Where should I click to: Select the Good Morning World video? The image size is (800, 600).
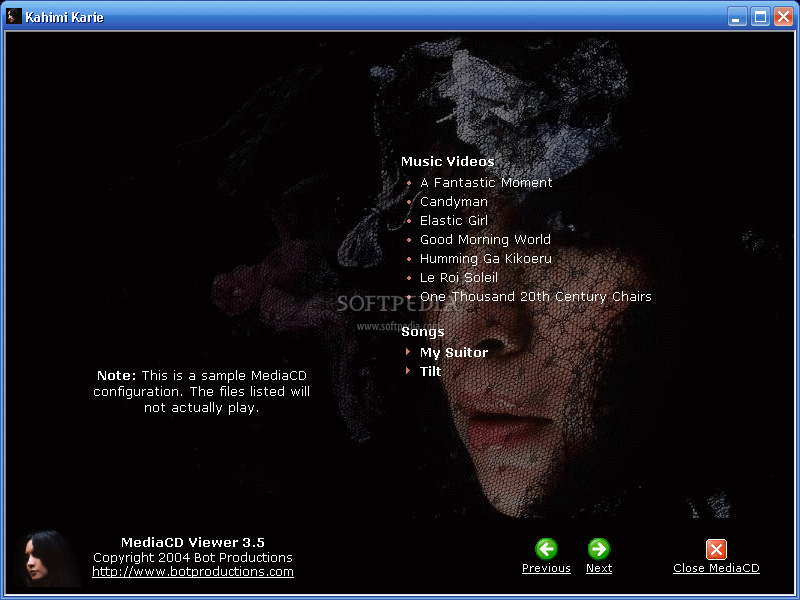[485, 240]
